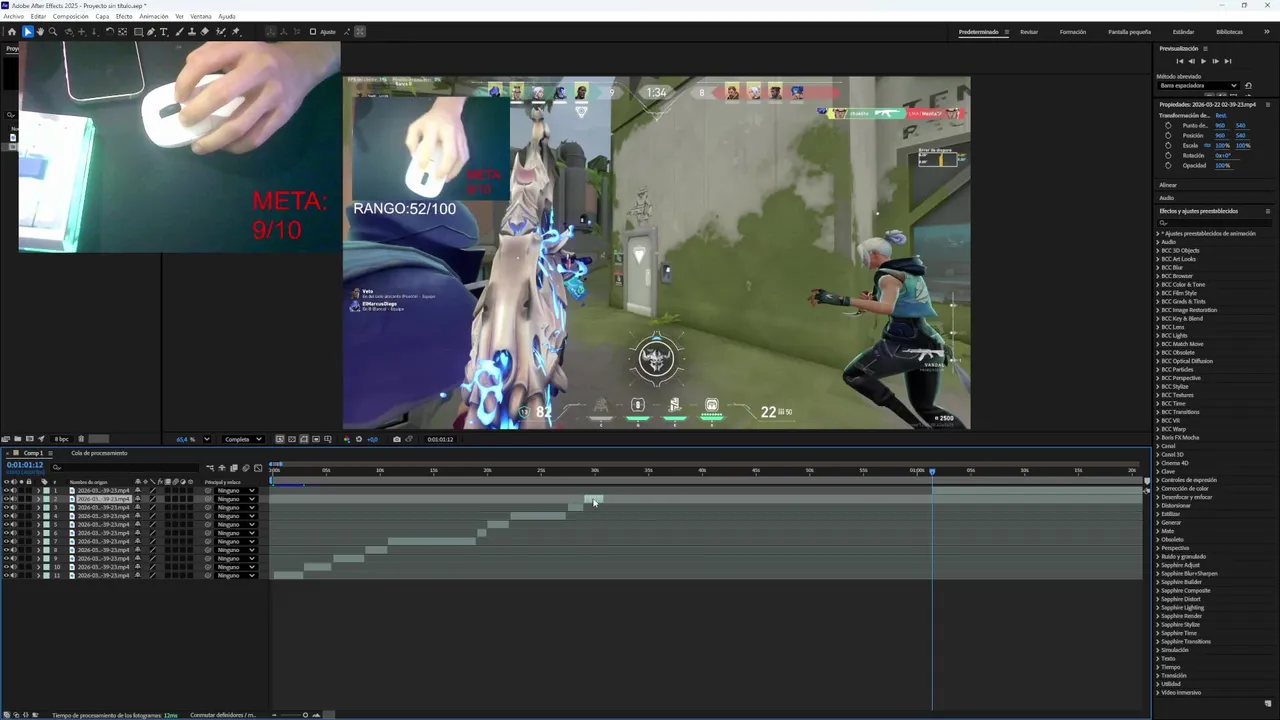Expand the Sapphire Lighting category
The width and height of the screenshot is (1280, 720).
pos(1159,607)
